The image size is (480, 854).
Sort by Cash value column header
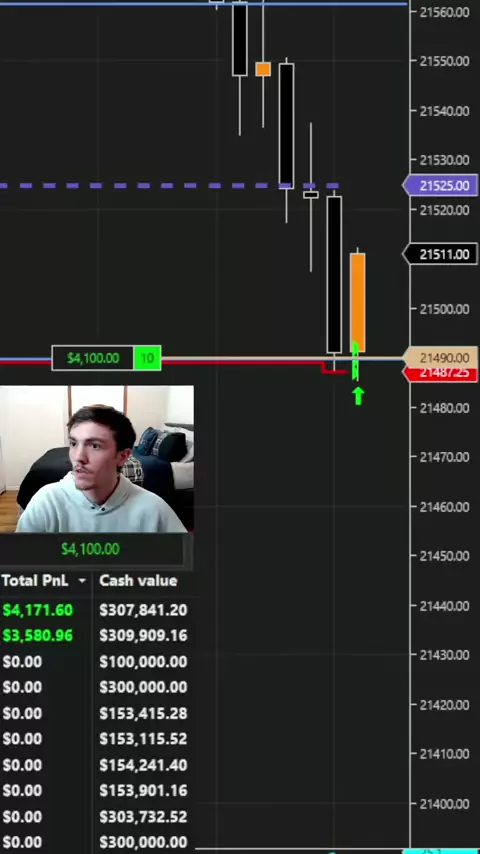point(138,581)
